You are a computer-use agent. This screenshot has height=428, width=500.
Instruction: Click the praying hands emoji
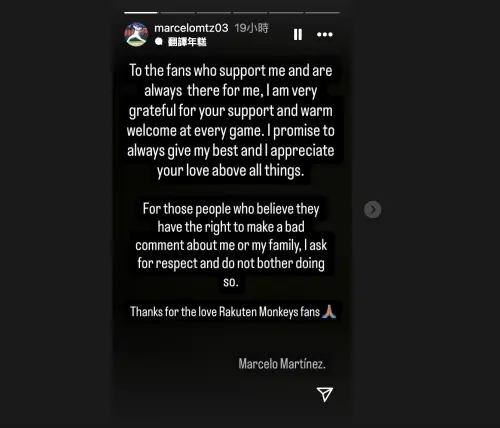(329, 311)
